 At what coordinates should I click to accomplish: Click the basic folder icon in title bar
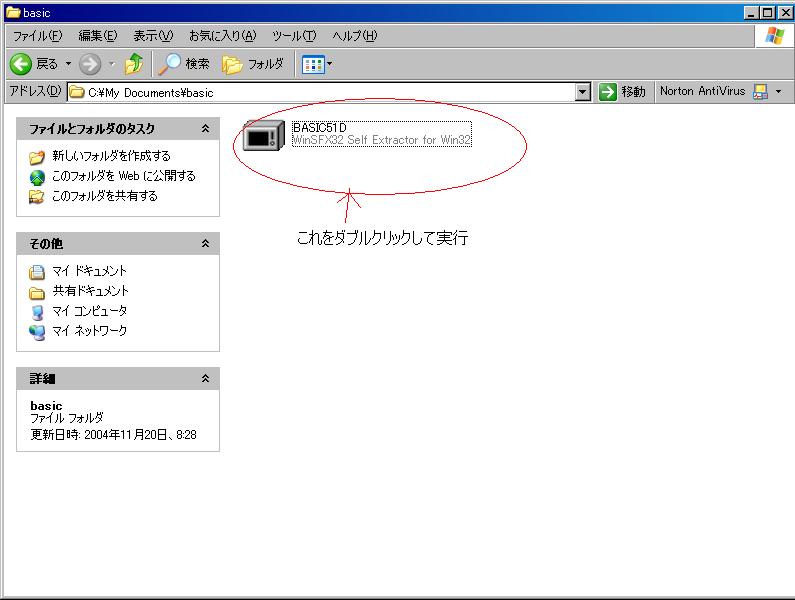click(x=13, y=12)
